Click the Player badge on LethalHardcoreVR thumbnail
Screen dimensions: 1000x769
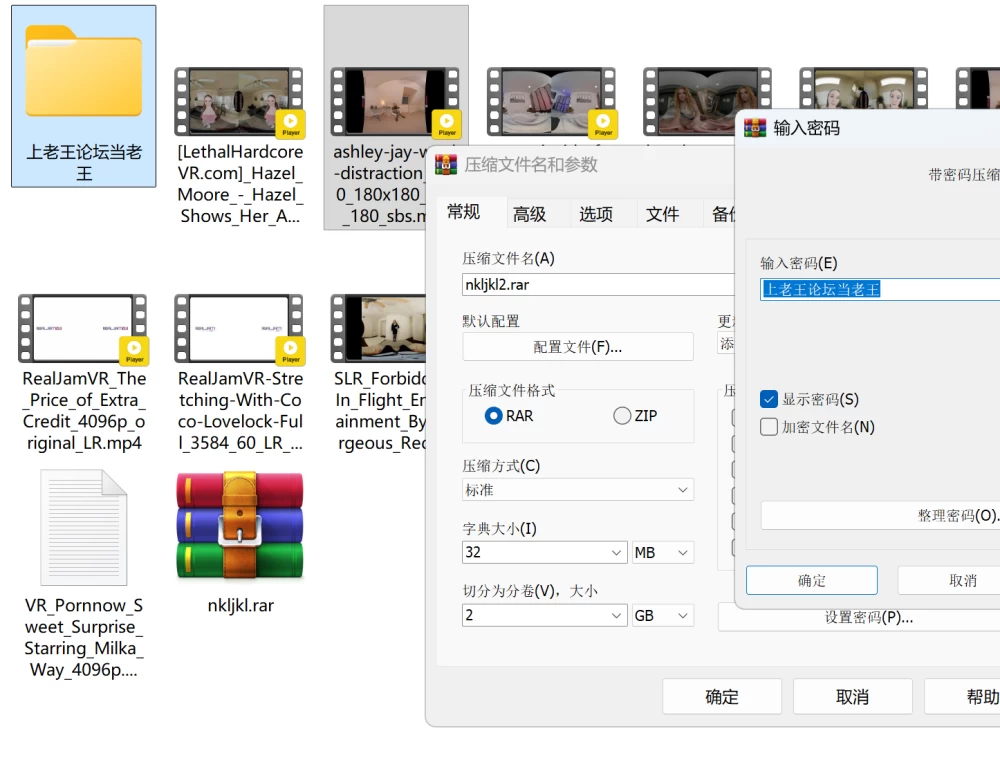click(290, 124)
